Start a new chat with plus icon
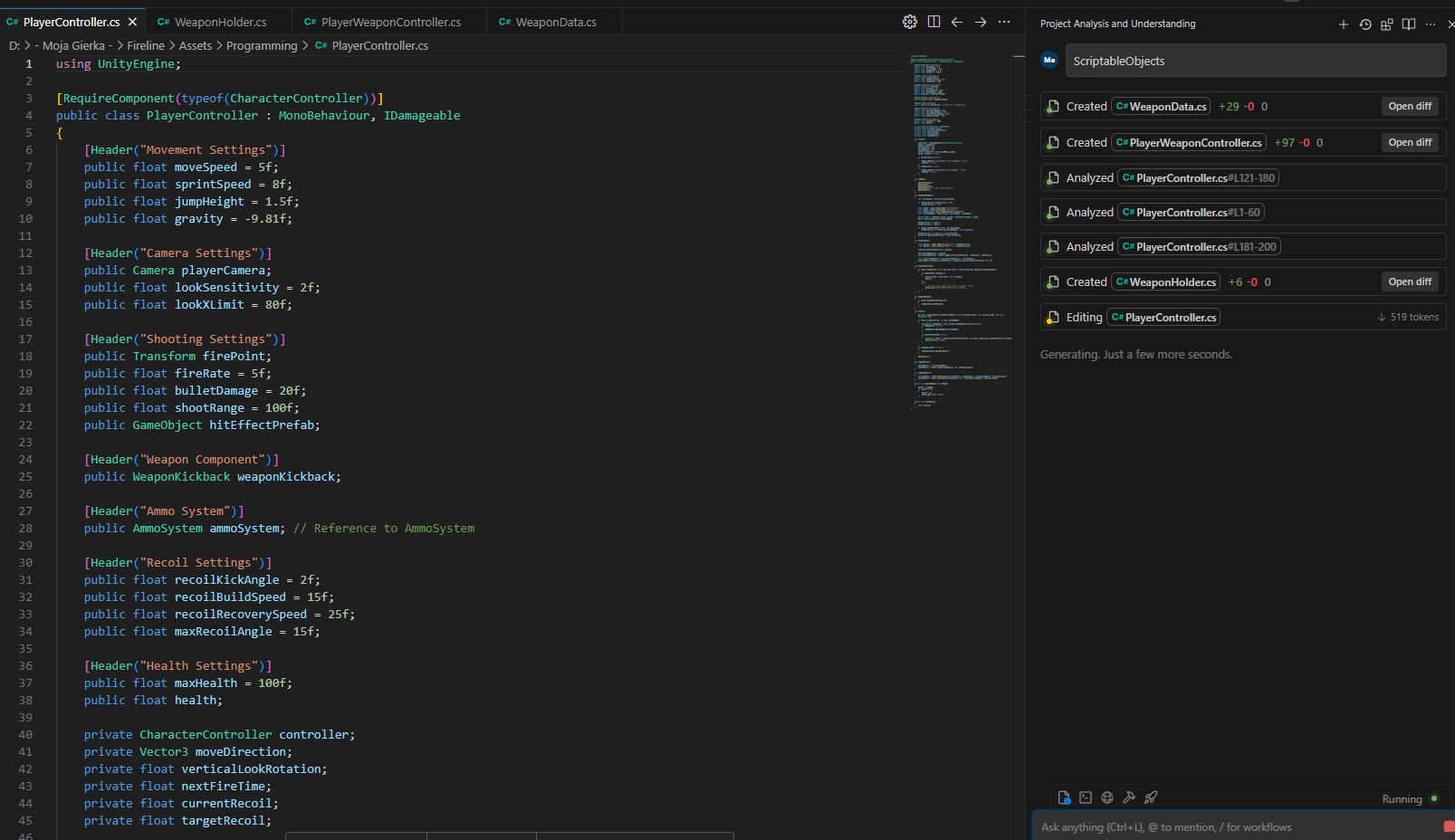1455x840 pixels. [1344, 24]
